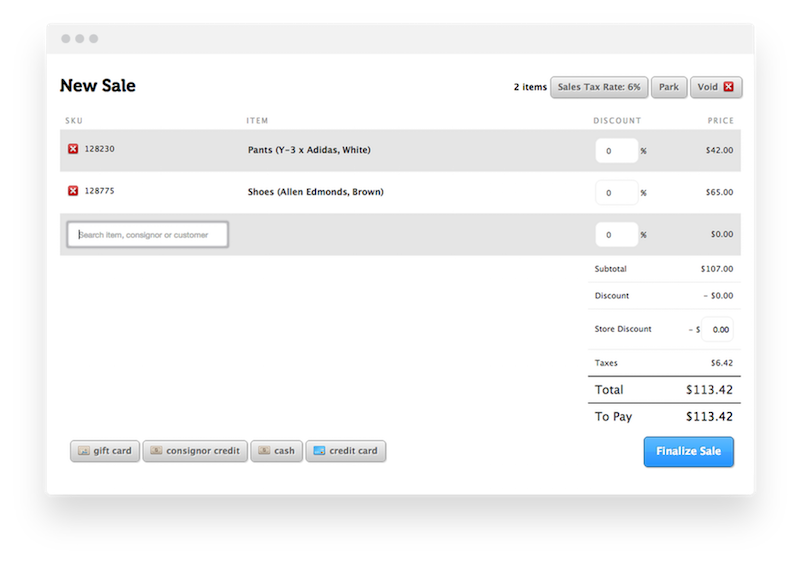
Task: Click the 2 items count label
Action: coord(530,87)
